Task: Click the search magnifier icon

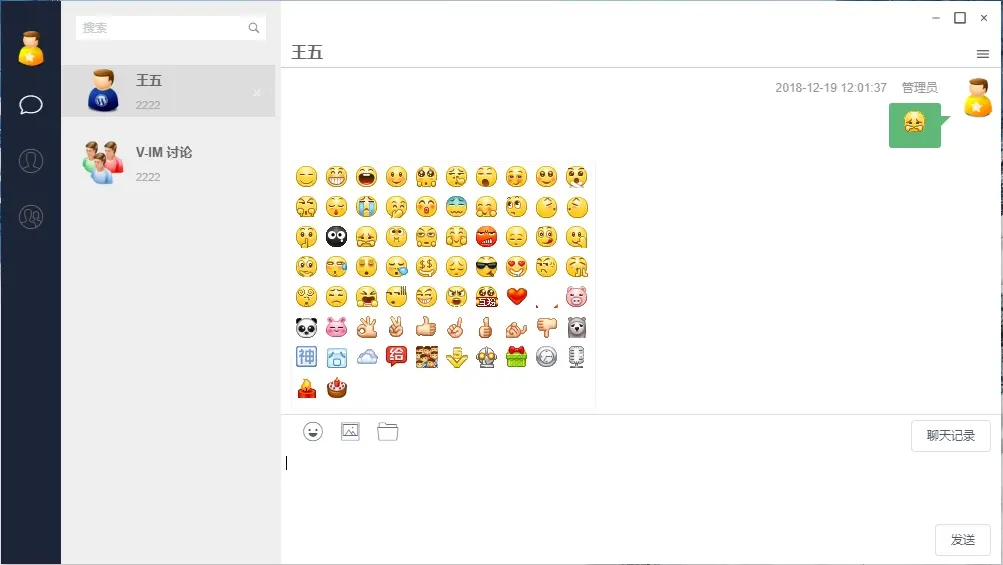Action: (254, 28)
